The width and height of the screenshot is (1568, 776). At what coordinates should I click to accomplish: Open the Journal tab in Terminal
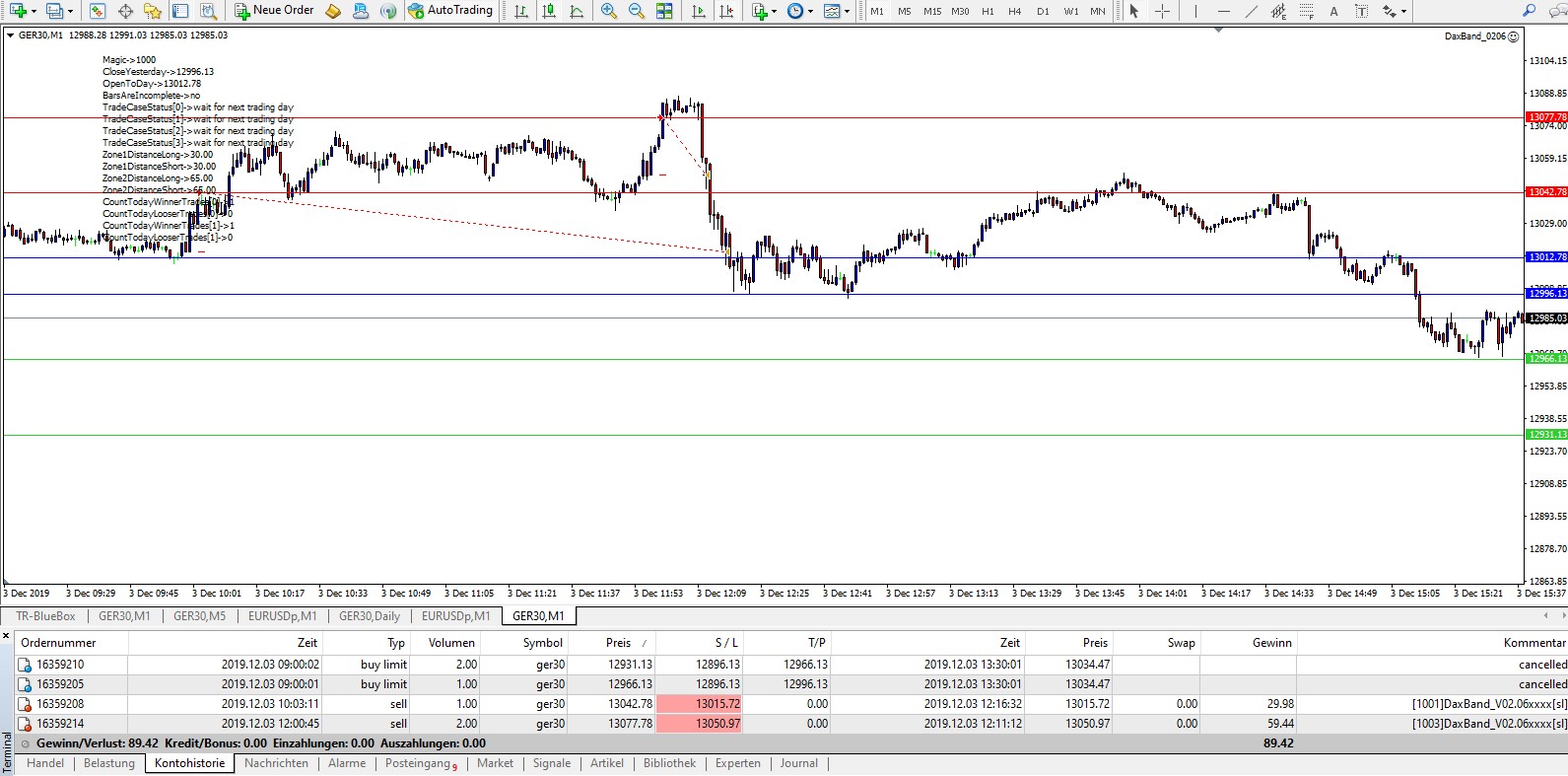coord(798,763)
